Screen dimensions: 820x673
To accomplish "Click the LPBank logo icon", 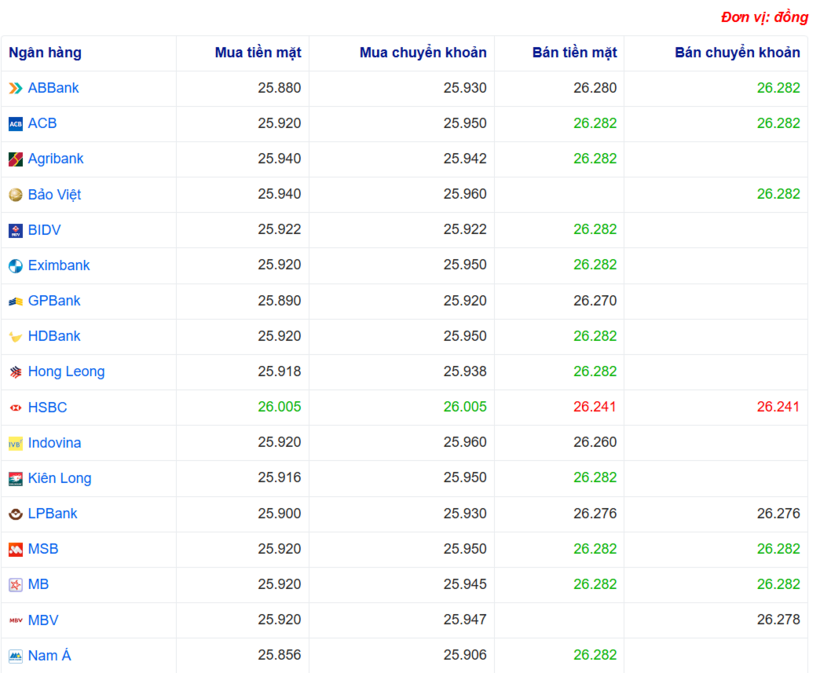I will coord(15,514).
